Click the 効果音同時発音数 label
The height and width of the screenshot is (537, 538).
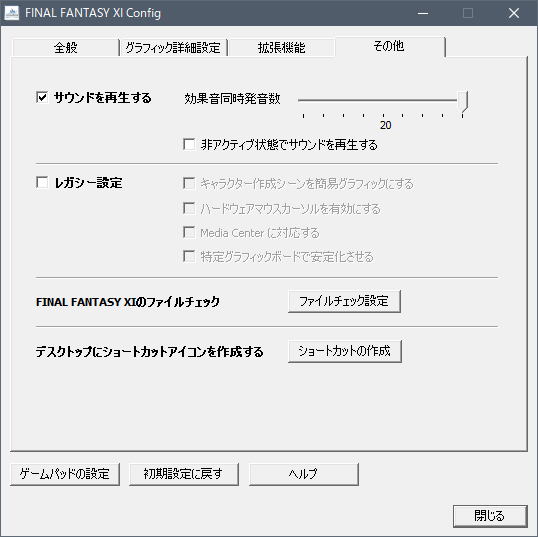[x=232, y=98]
